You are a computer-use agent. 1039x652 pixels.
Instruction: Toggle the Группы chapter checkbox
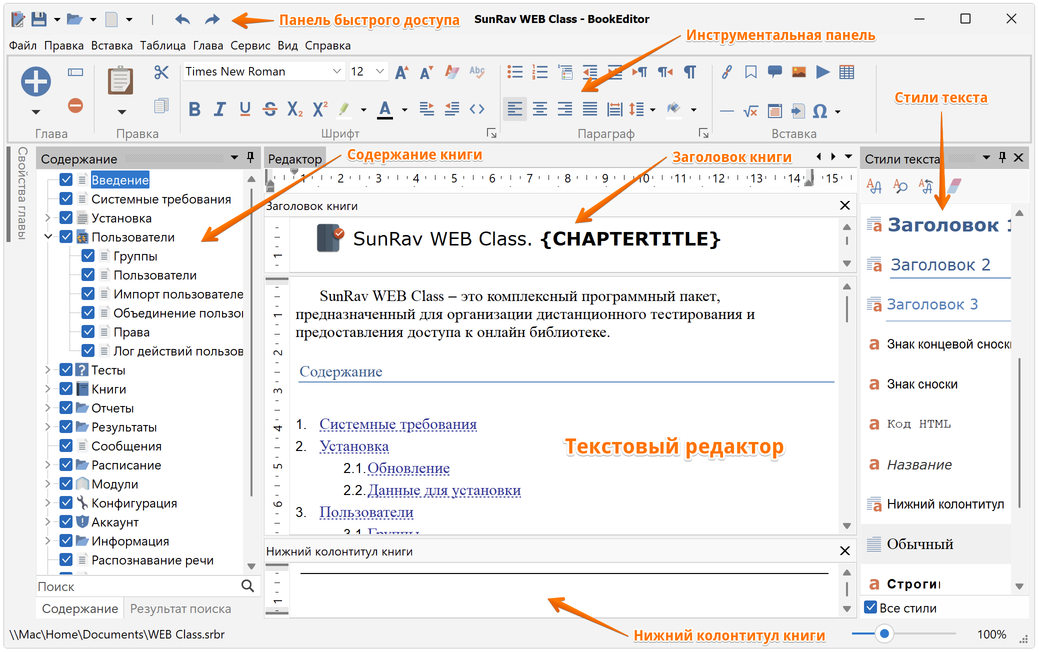pyautogui.click(x=88, y=256)
